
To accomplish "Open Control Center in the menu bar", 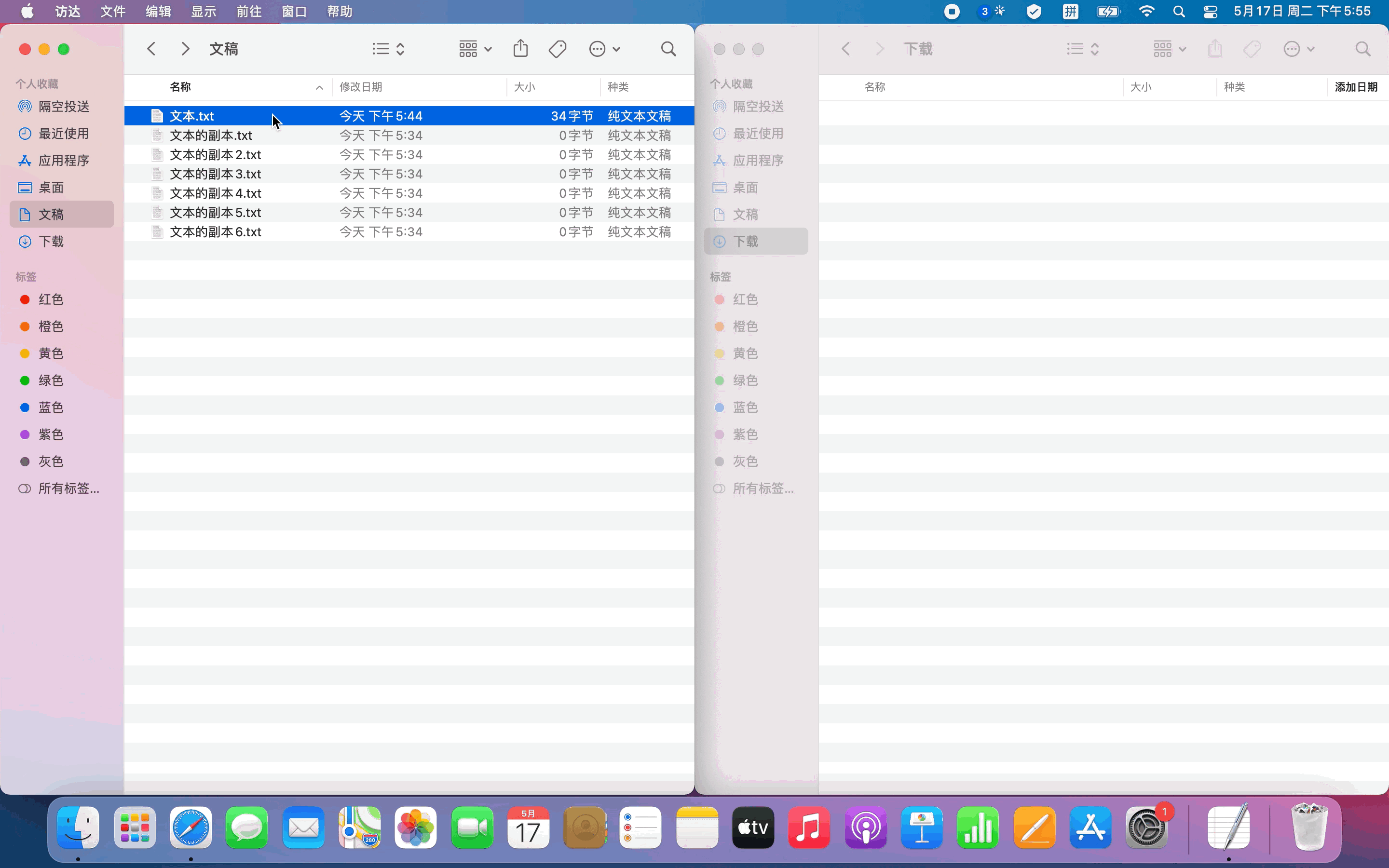I will pyautogui.click(x=1210, y=12).
